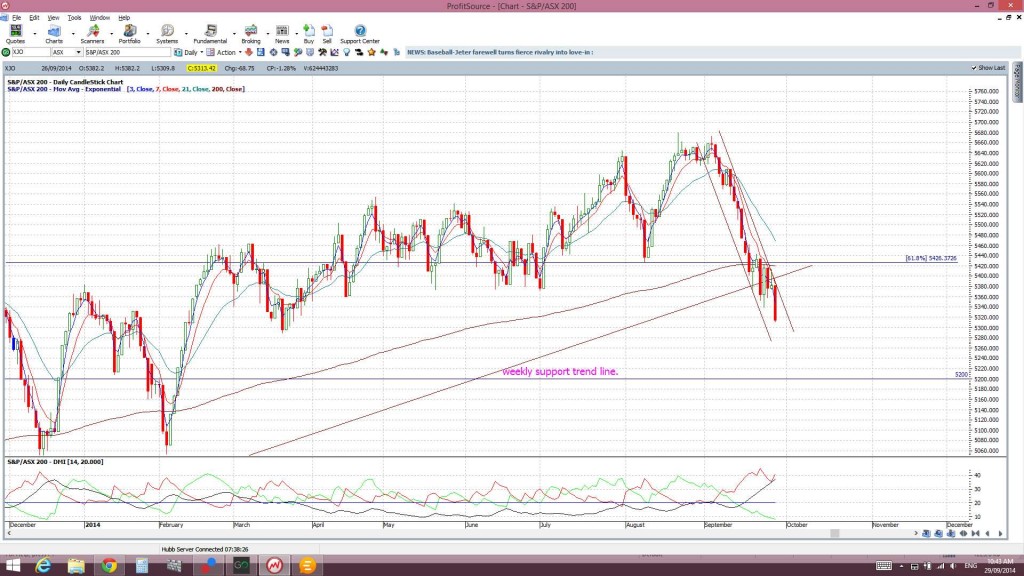
Task: Expand the Portfolio dropdown arrow
Action: (x=148, y=34)
